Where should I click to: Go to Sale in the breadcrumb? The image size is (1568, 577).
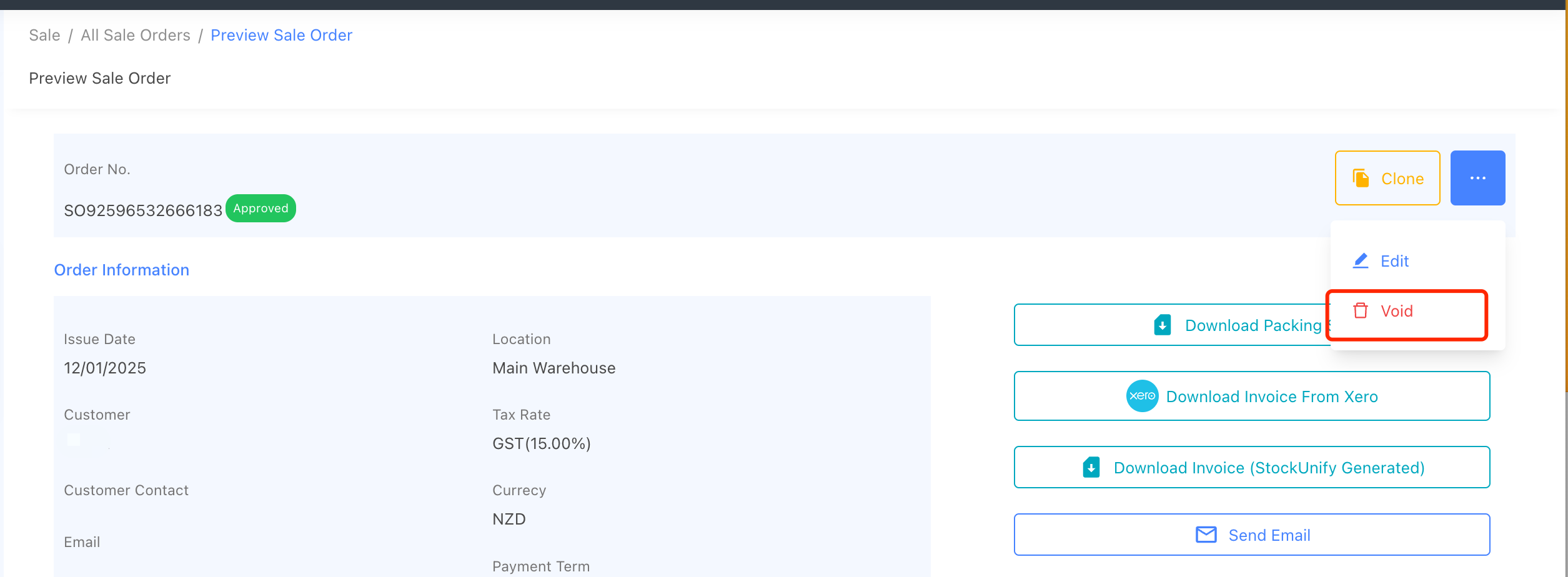44,36
